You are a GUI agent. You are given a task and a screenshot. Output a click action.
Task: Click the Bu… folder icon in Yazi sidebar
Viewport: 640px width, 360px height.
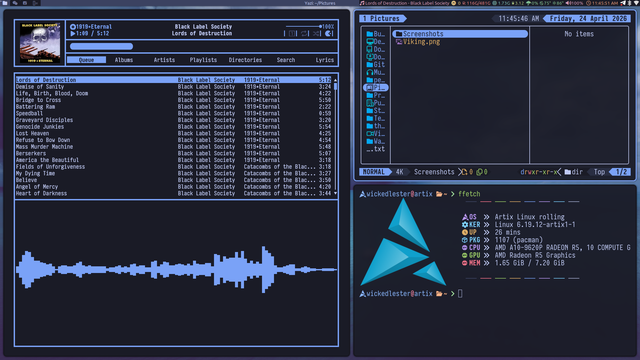[369, 34]
